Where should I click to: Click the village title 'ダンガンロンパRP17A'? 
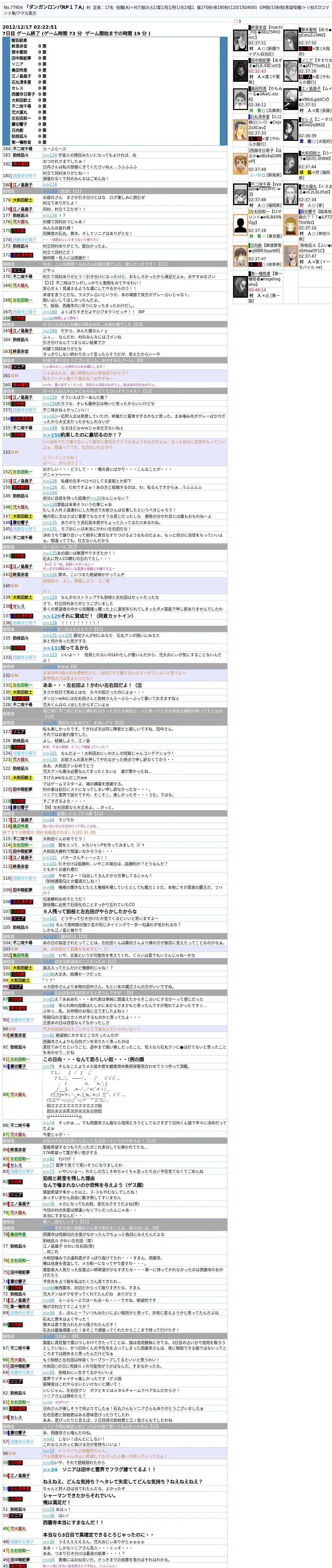tap(55, 7)
